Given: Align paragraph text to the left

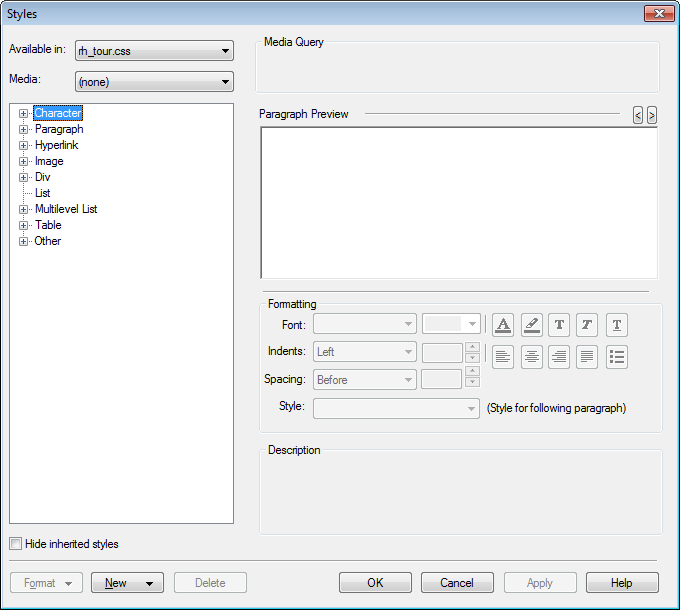Looking at the screenshot, I should pos(503,357).
